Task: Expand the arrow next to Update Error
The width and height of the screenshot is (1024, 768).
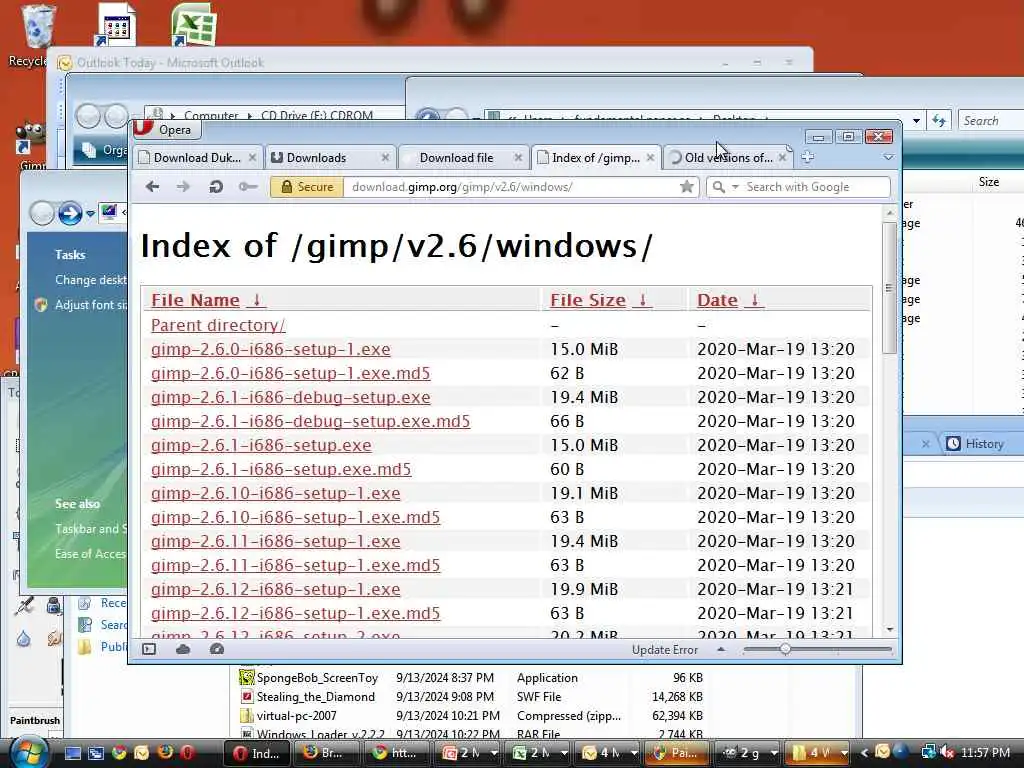Action: pos(721,649)
